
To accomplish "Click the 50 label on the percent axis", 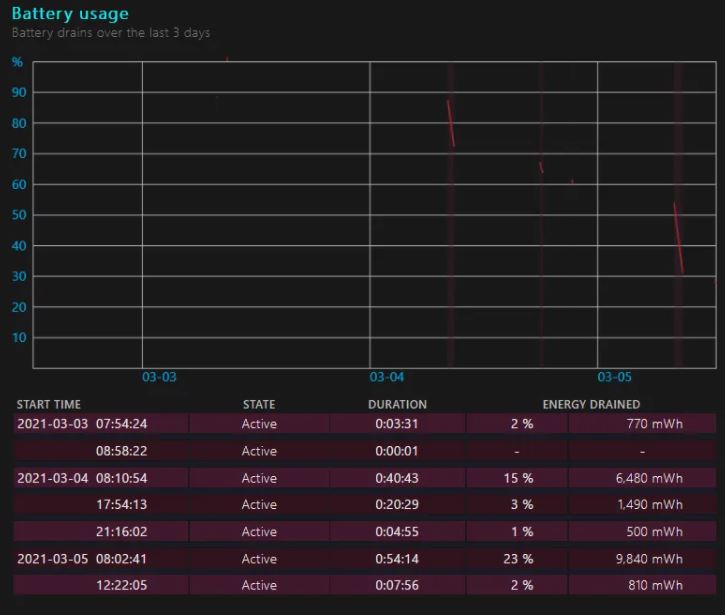I will tap(19, 215).
